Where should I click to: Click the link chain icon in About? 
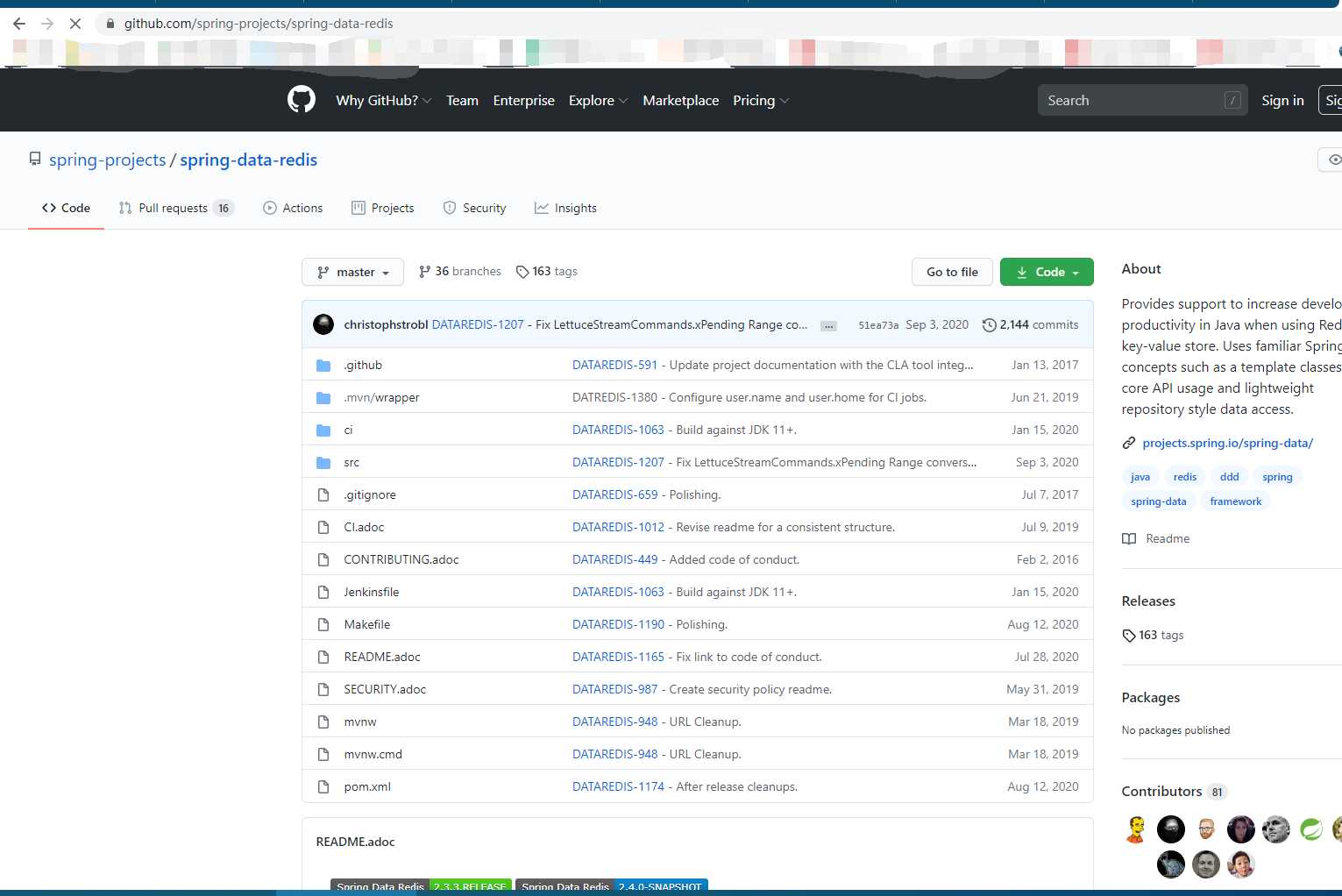point(1129,443)
